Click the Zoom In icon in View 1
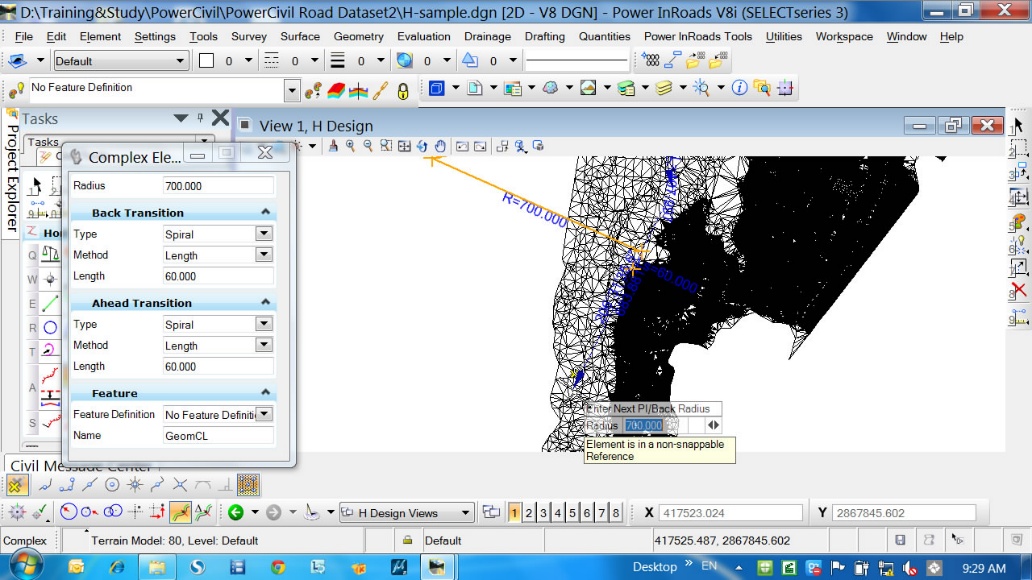The width and height of the screenshot is (1032, 580). click(x=350, y=146)
